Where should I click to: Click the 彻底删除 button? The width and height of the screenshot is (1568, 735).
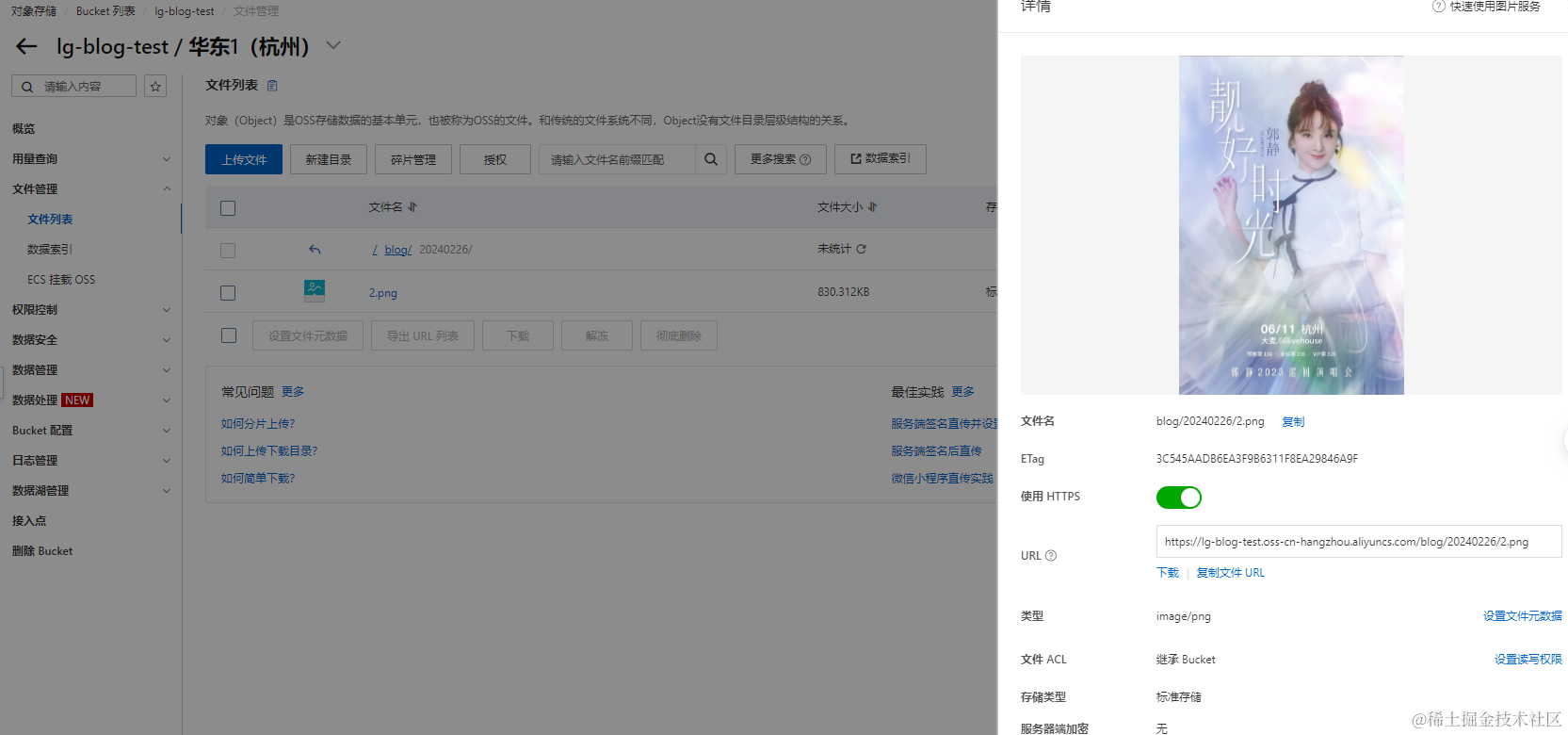[679, 335]
